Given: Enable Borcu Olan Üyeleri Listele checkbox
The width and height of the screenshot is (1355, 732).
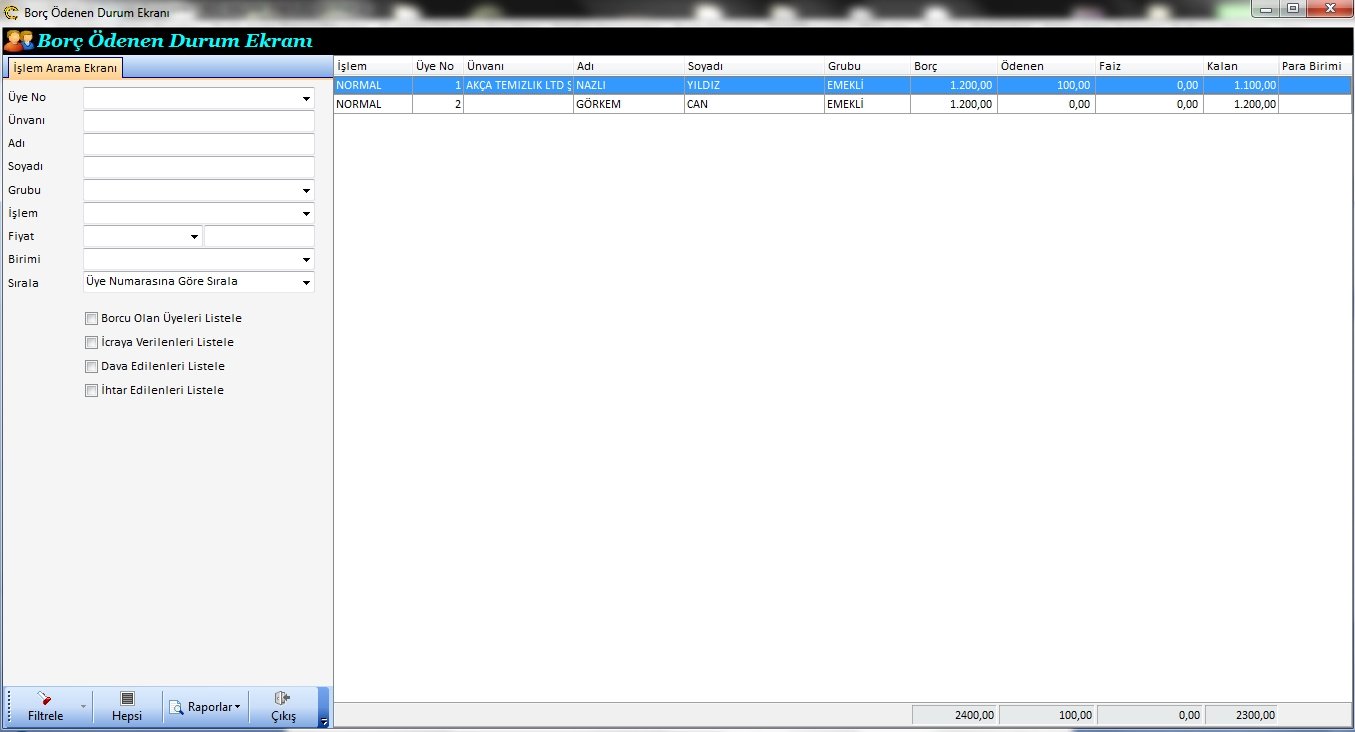Looking at the screenshot, I should [x=92, y=319].
